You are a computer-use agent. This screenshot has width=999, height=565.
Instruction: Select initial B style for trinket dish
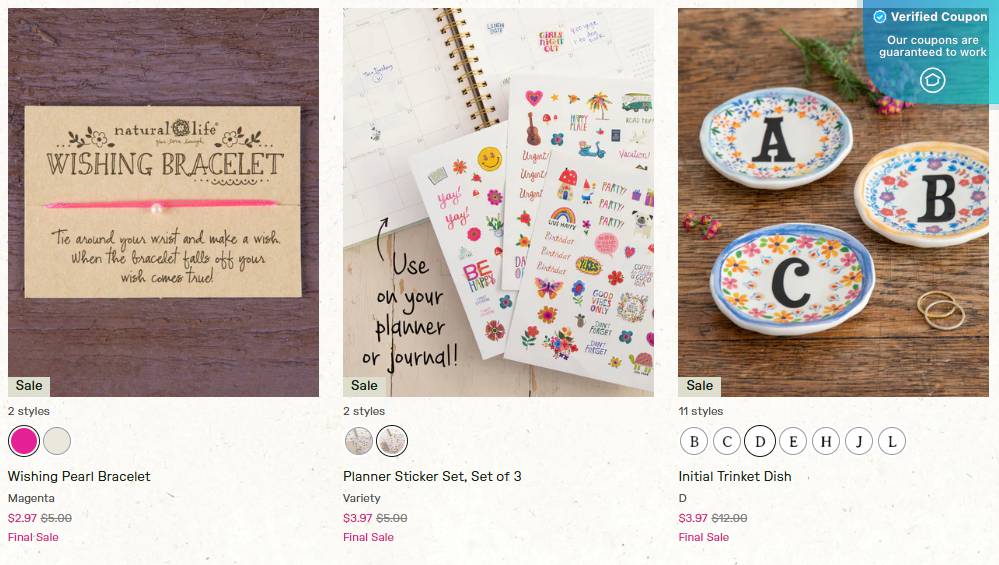coord(694,441)
